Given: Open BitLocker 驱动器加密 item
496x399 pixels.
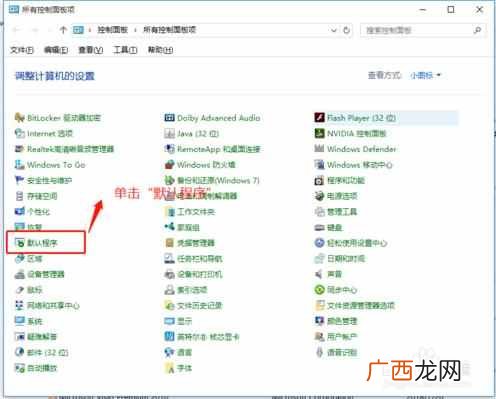Looking at the screenshot, I should (x=58, y=118).
